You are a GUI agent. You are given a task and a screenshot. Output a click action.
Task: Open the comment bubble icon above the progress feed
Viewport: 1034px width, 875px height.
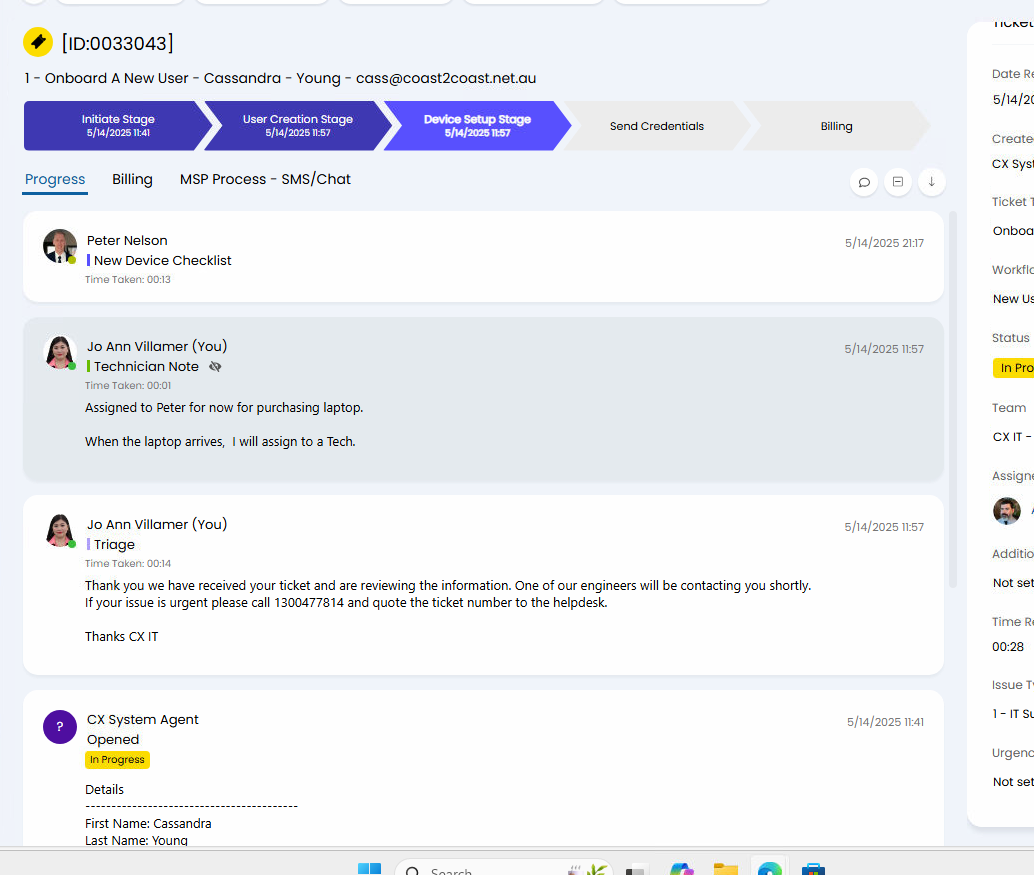(x=864, y=182)
